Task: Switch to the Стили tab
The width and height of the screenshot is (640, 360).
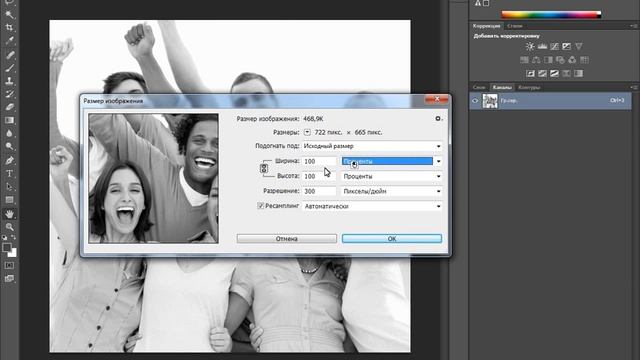Action: point(515,26)
